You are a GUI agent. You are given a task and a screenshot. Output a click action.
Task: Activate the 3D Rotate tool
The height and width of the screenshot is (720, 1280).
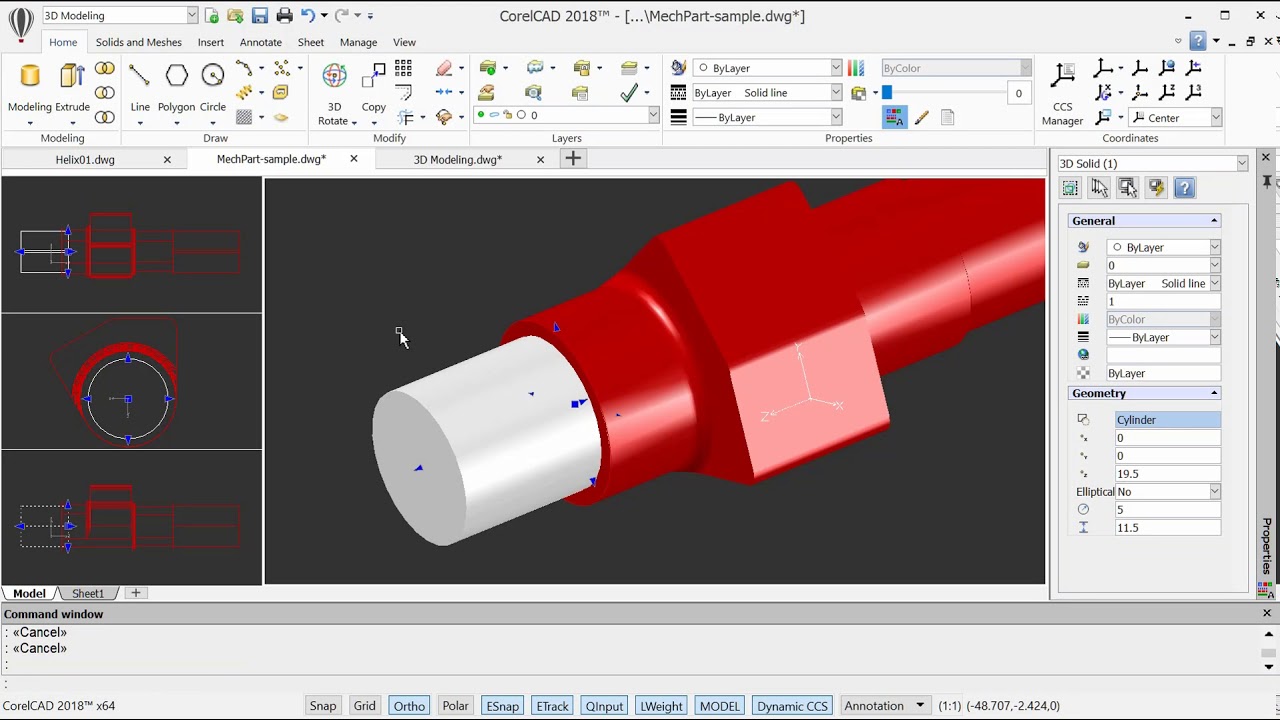[334, 94]
